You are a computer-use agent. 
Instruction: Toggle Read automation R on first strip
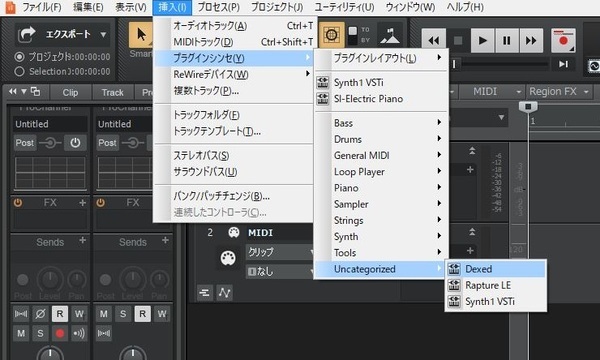coord(60,314)
